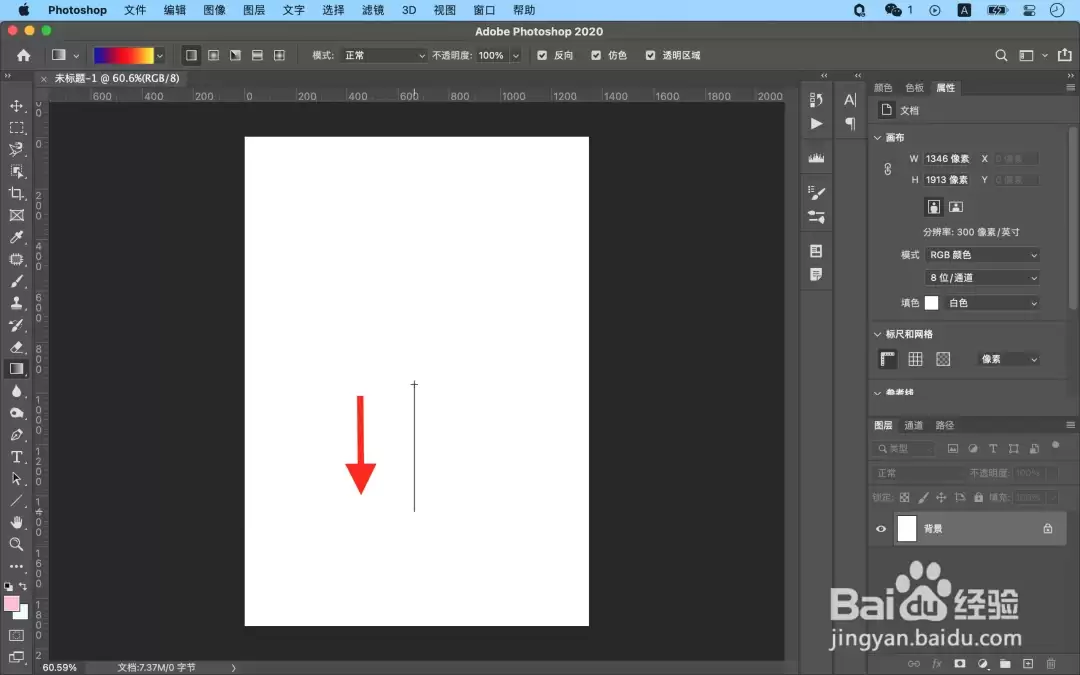Click the 60.59% zoom level field
Viewport: 1080px width, 675px height.
click(60, 667)
